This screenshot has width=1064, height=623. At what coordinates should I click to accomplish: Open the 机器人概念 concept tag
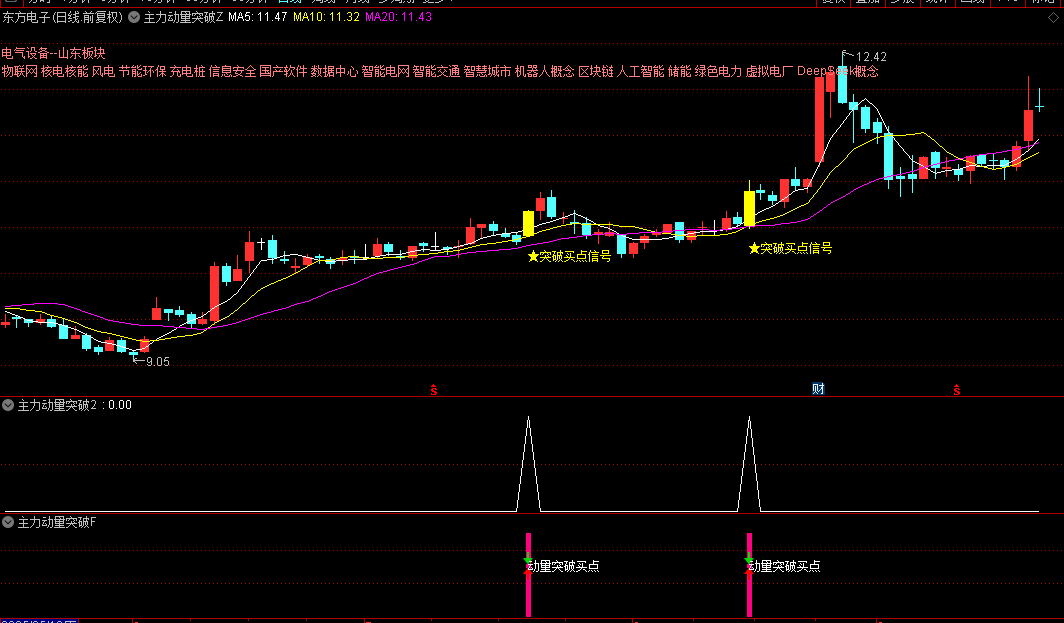point(544,71)
